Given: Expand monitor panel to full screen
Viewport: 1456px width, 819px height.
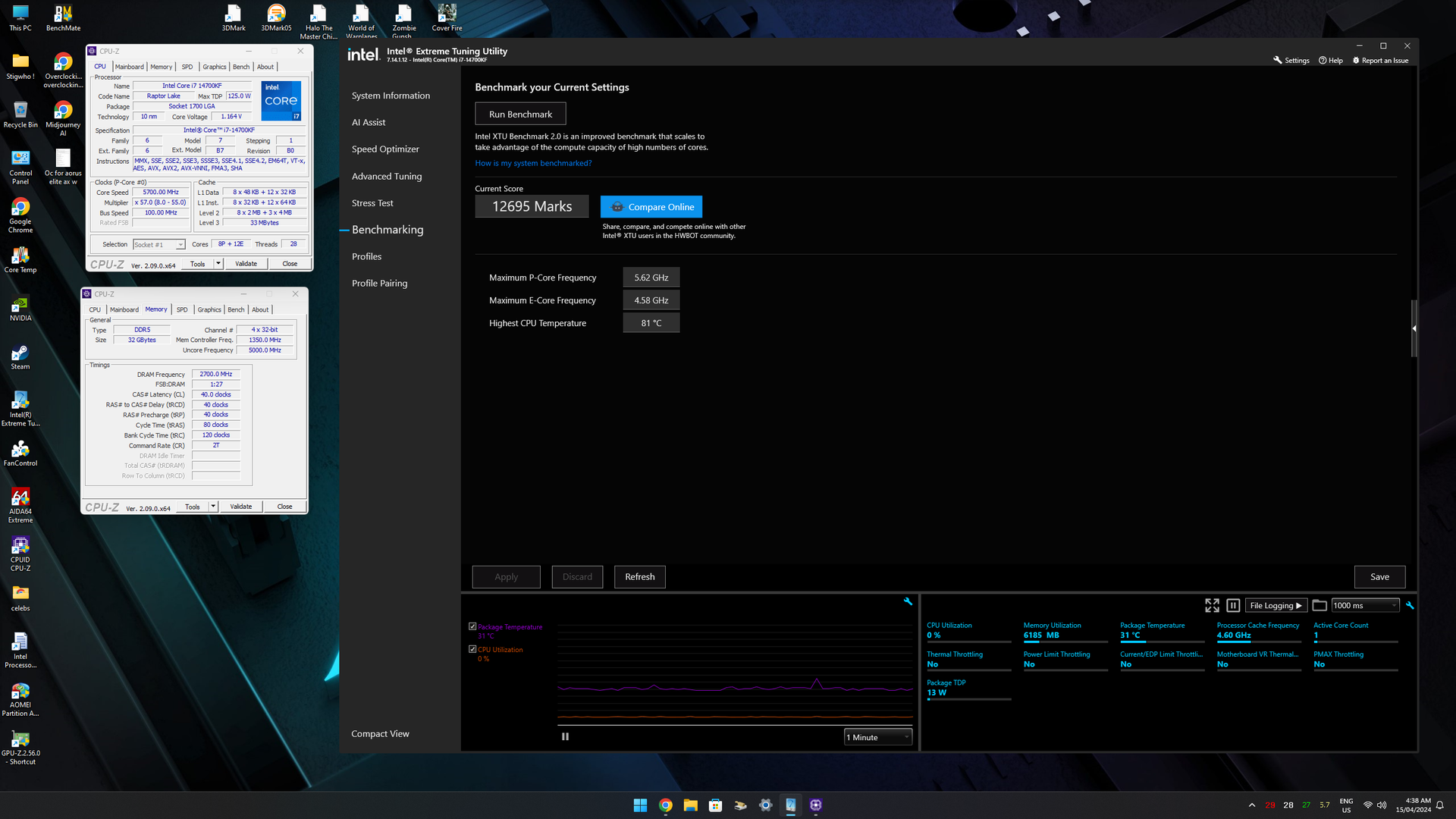Looking at the screenshot, I should (1212, 605).
